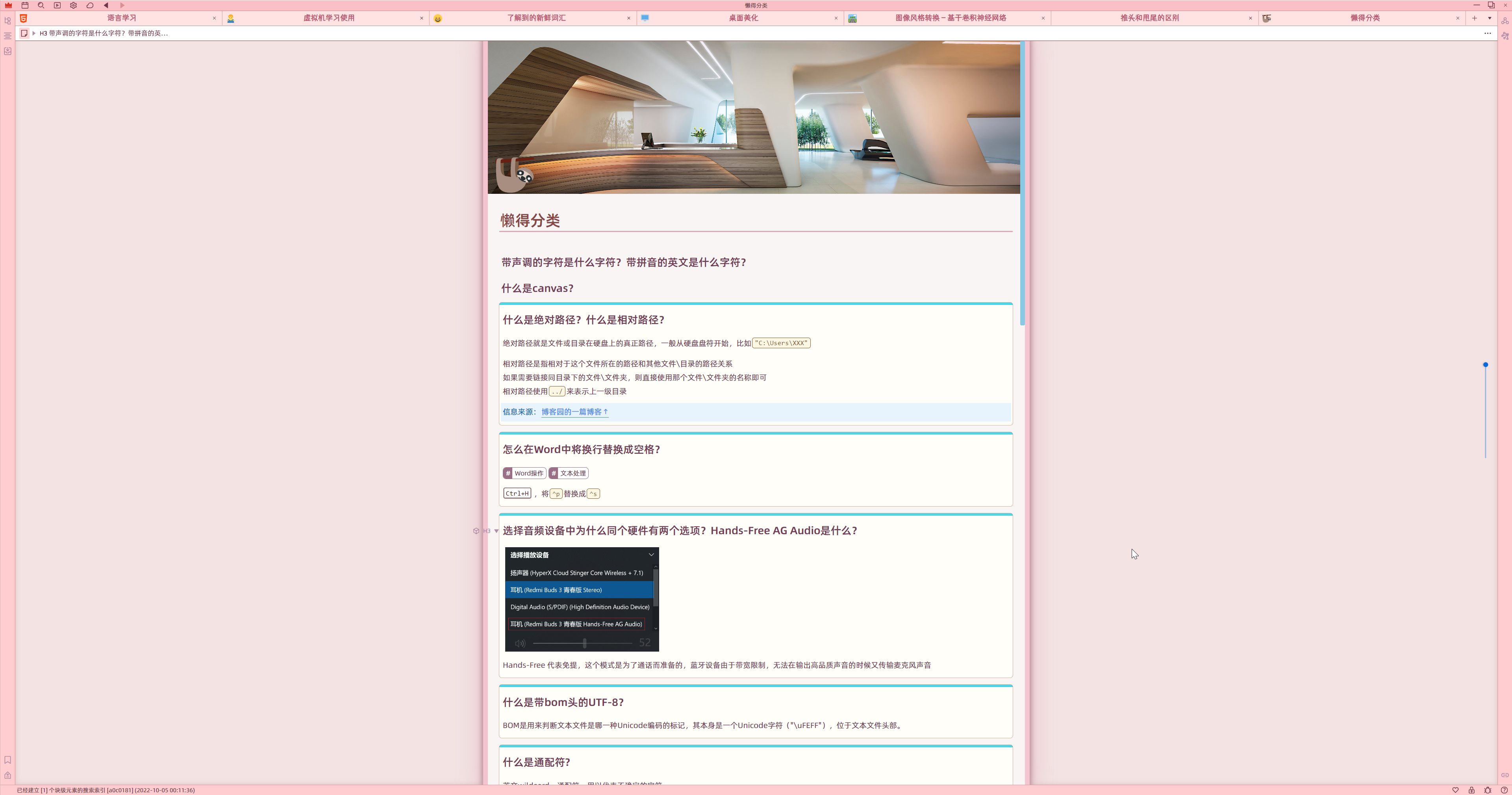The width and height of the screenshot is (1512, 795).
Task: Toggle the file tree dock panel
Action: click(x=7, y=20)
